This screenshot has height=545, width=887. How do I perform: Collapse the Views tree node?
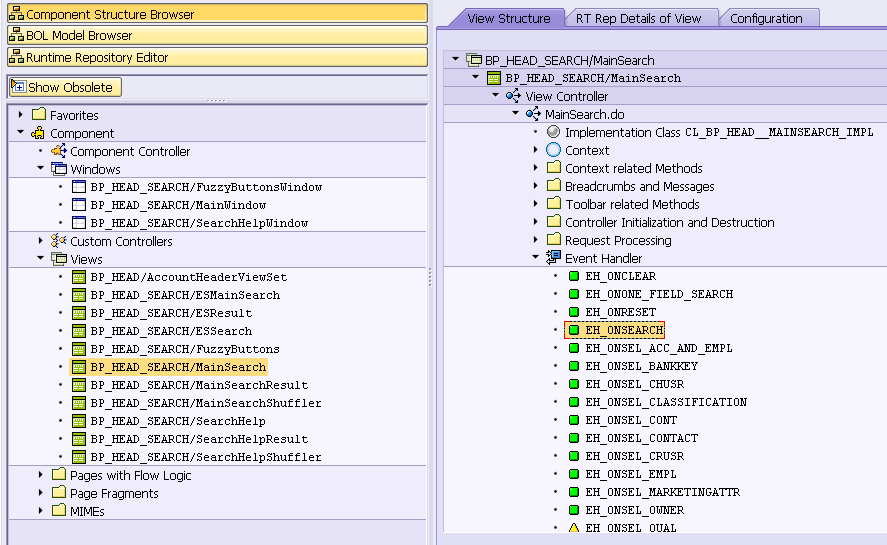pos(41,258)
